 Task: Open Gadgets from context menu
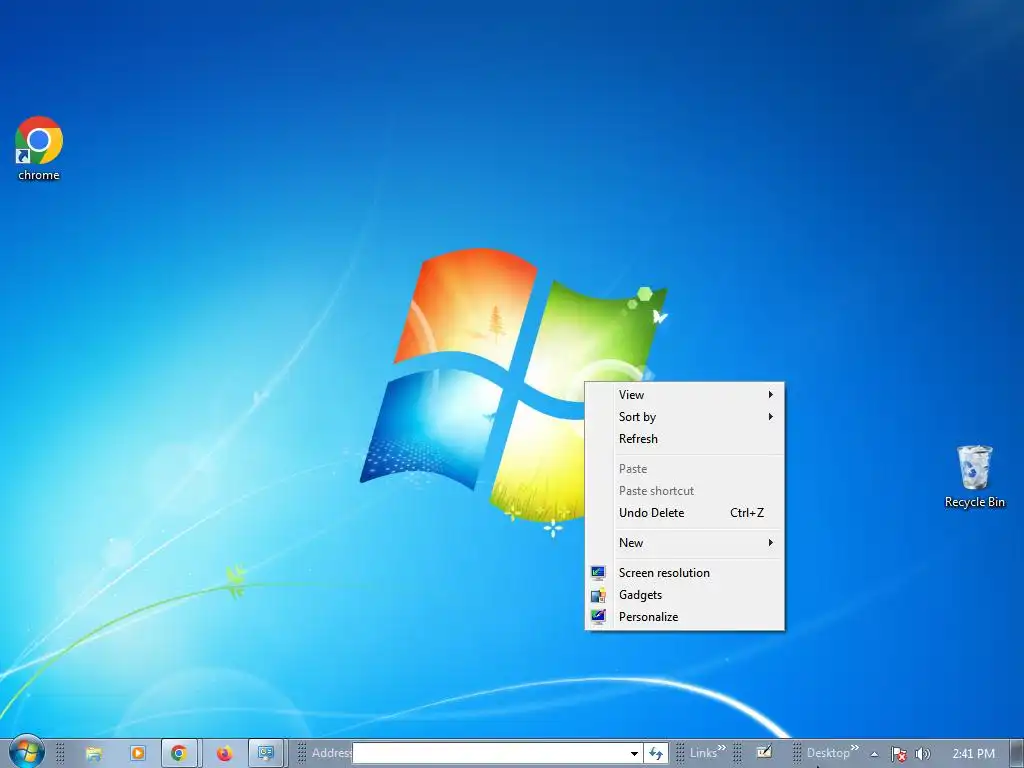[x=684, y=595]
